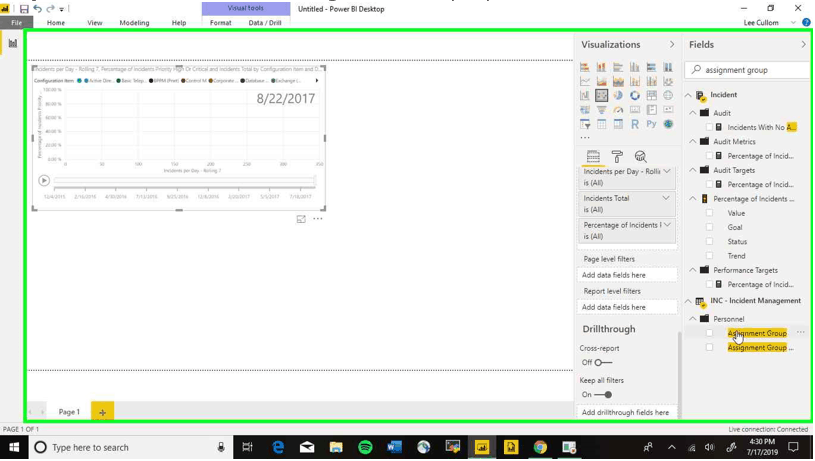The image size is (815, 461).
Task: Open Report view from left sidebar
Action: click(12, 44)
